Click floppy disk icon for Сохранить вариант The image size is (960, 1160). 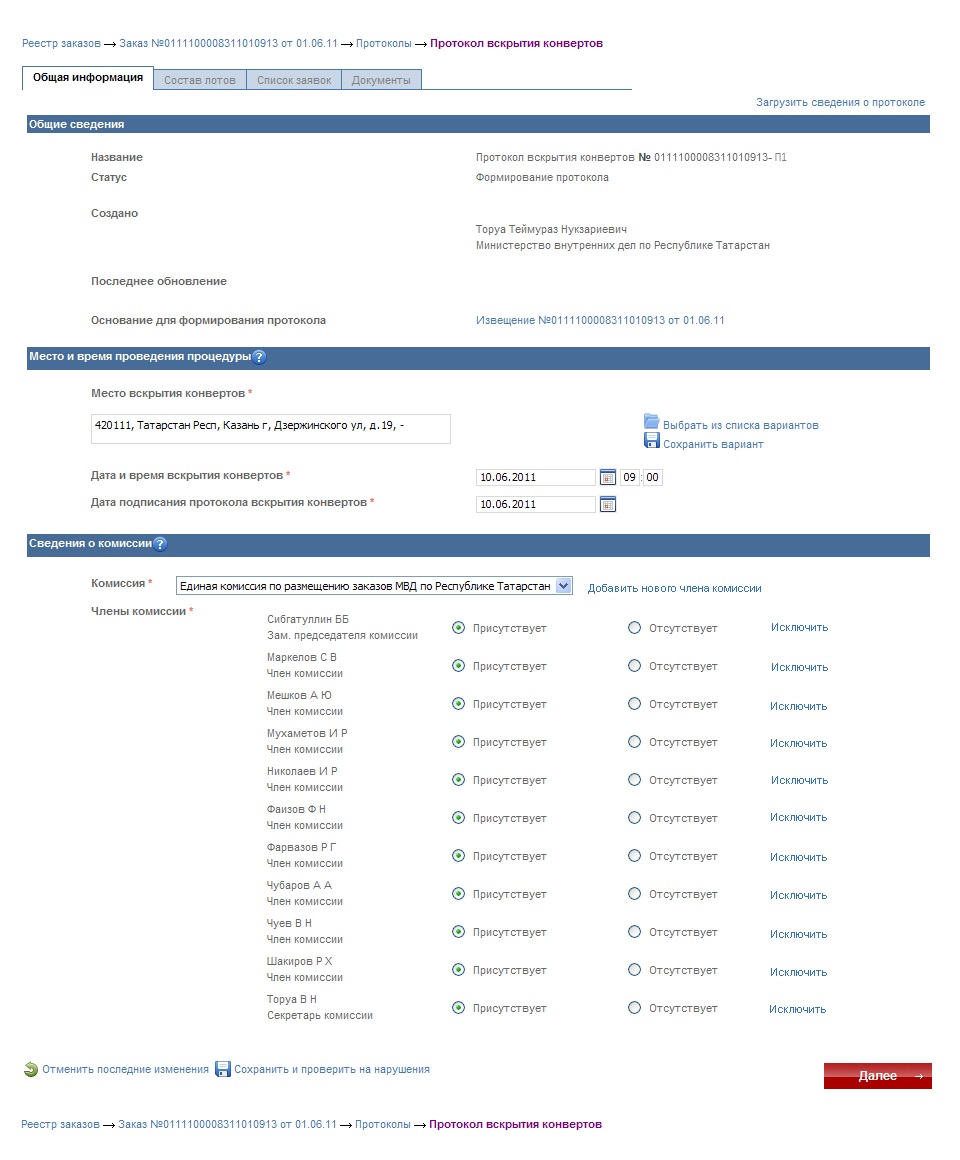652,441
